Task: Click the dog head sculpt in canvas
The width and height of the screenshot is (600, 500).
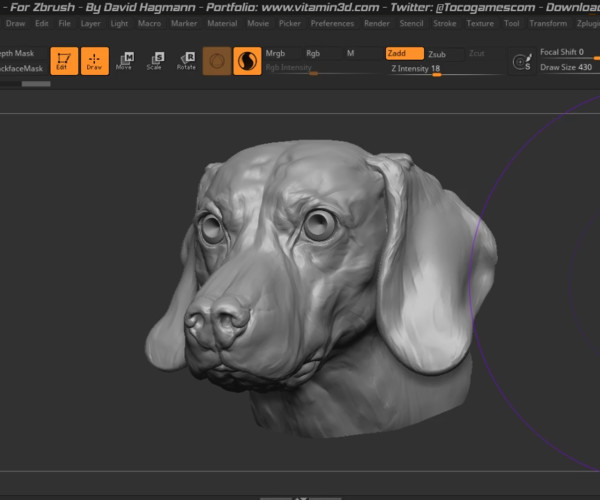Action: pos(321,287)
